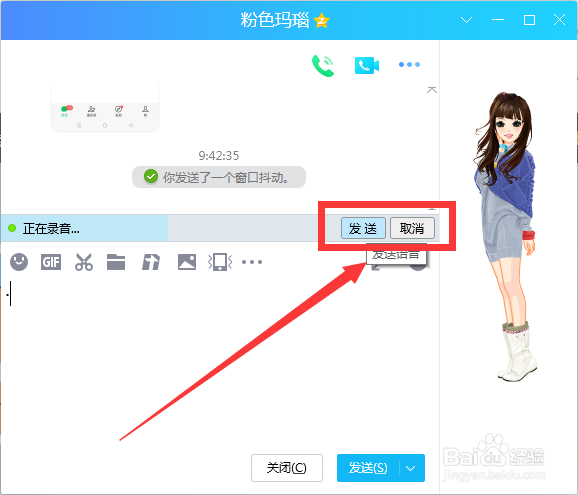Maximize the chat window
The image size is (578, 495).
click(529, 20)
